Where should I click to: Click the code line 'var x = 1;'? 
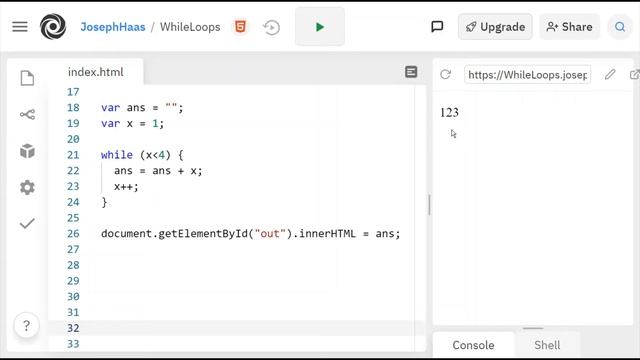point(133,123)
